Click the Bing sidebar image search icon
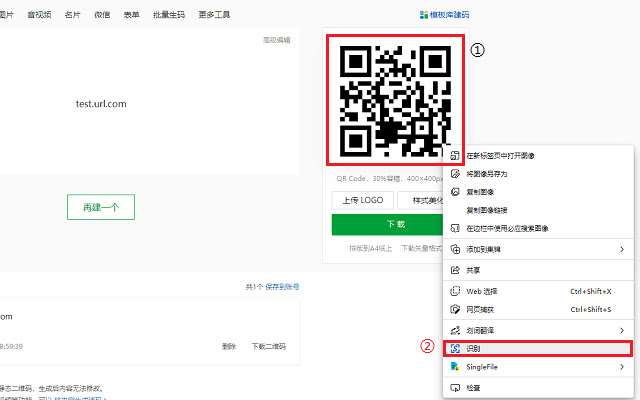Screen dimensions: 640x400 click(455, 228)
